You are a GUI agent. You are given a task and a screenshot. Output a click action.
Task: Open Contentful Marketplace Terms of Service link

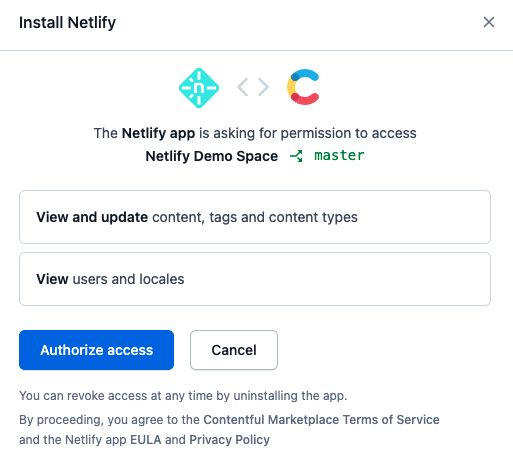[x=321, y=420]
